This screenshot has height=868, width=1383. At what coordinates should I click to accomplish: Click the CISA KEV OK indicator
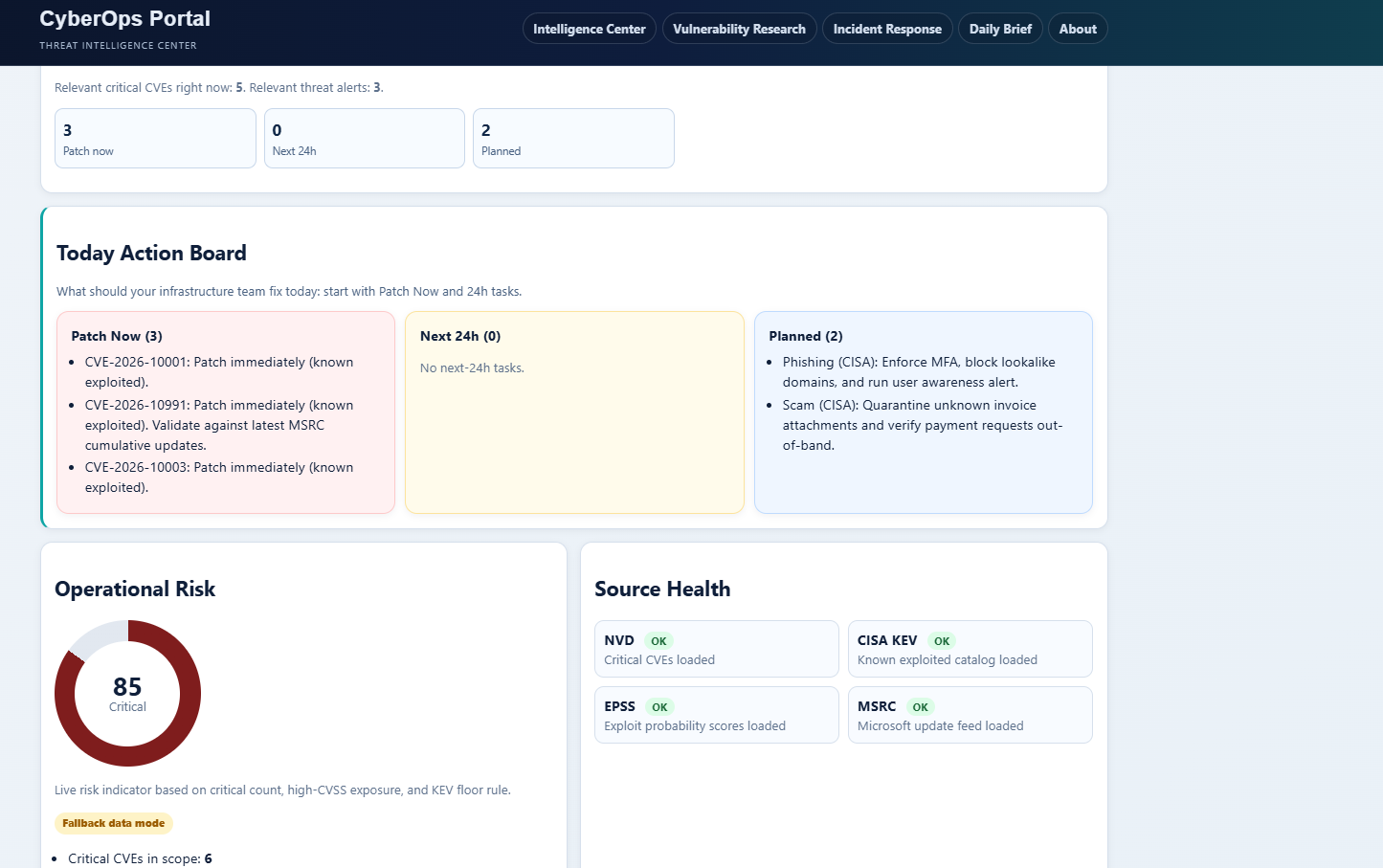click(941, 640)
